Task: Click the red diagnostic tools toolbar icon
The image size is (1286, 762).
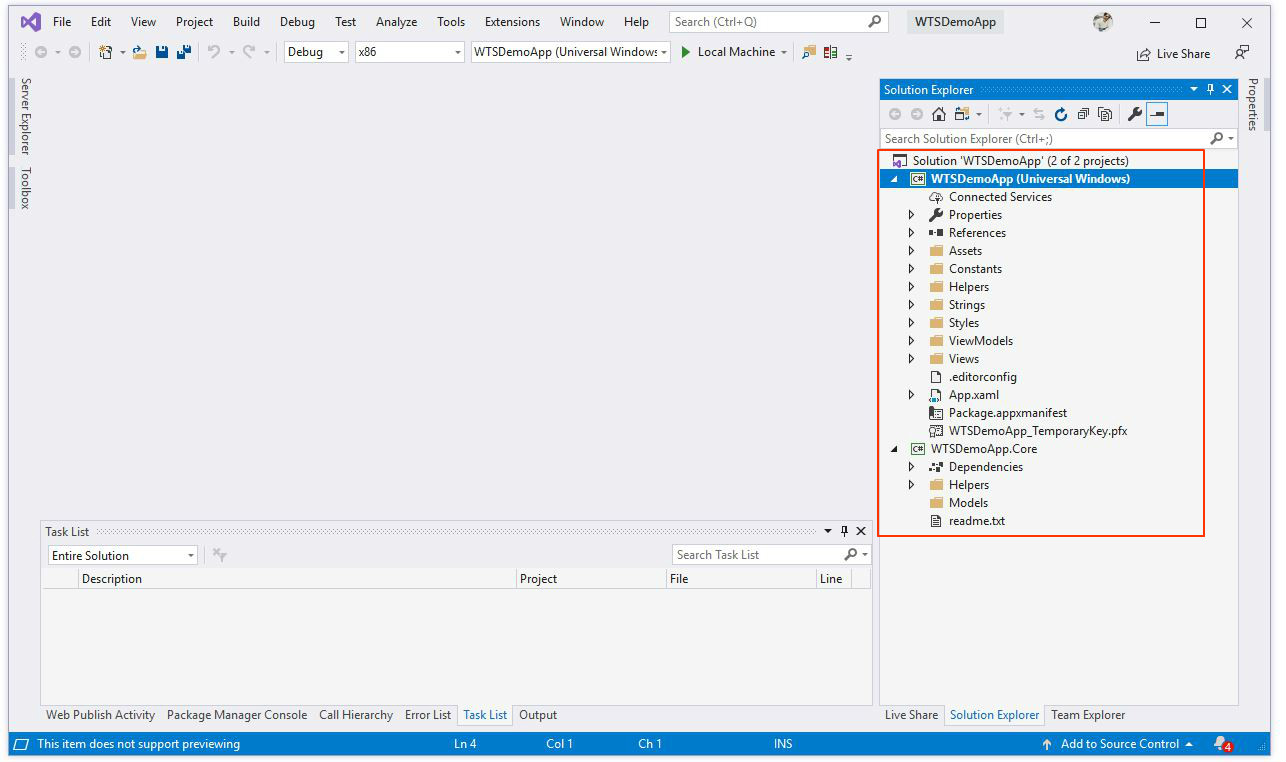Action: tap(830, 52)
